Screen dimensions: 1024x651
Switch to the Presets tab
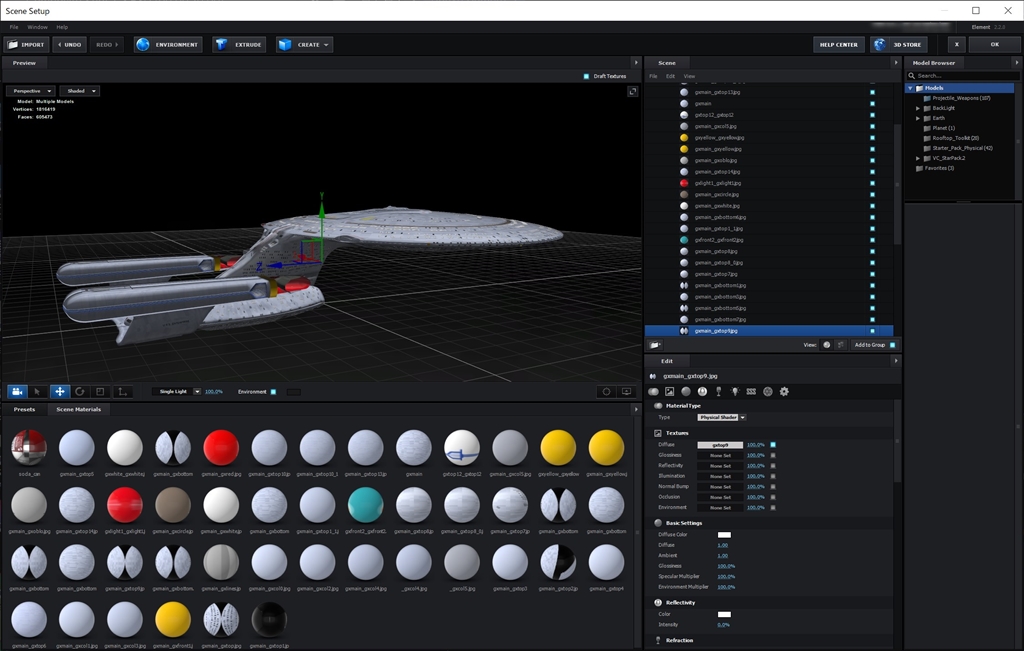[24, 409]
